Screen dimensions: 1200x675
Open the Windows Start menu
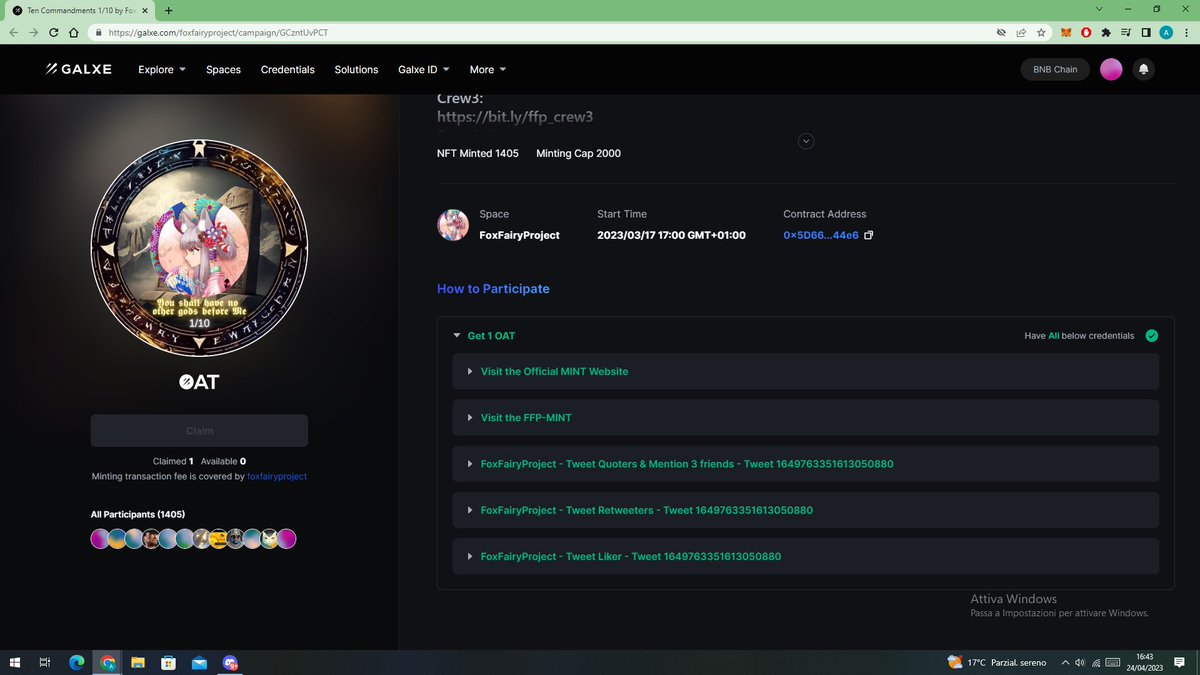(14, 662)
